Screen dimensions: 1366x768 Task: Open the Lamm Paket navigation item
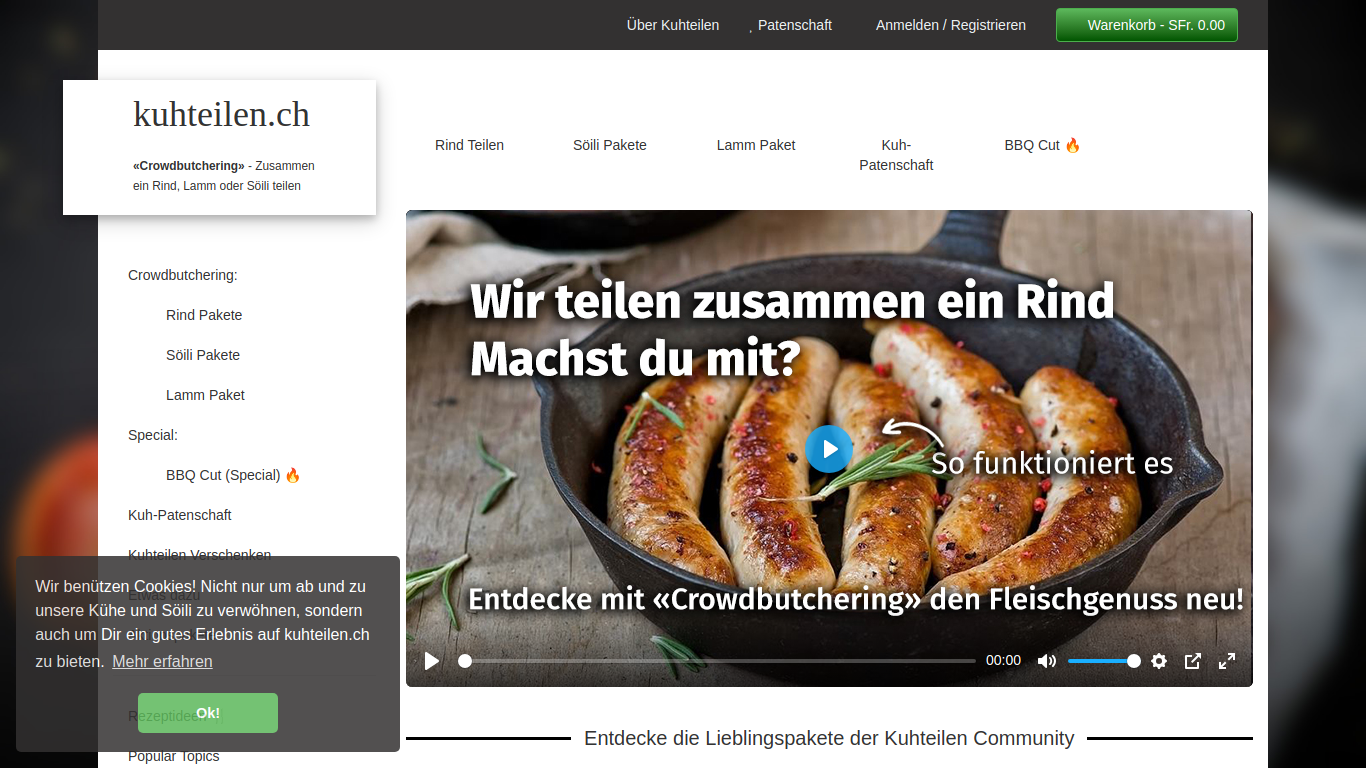tap(756, 145)
